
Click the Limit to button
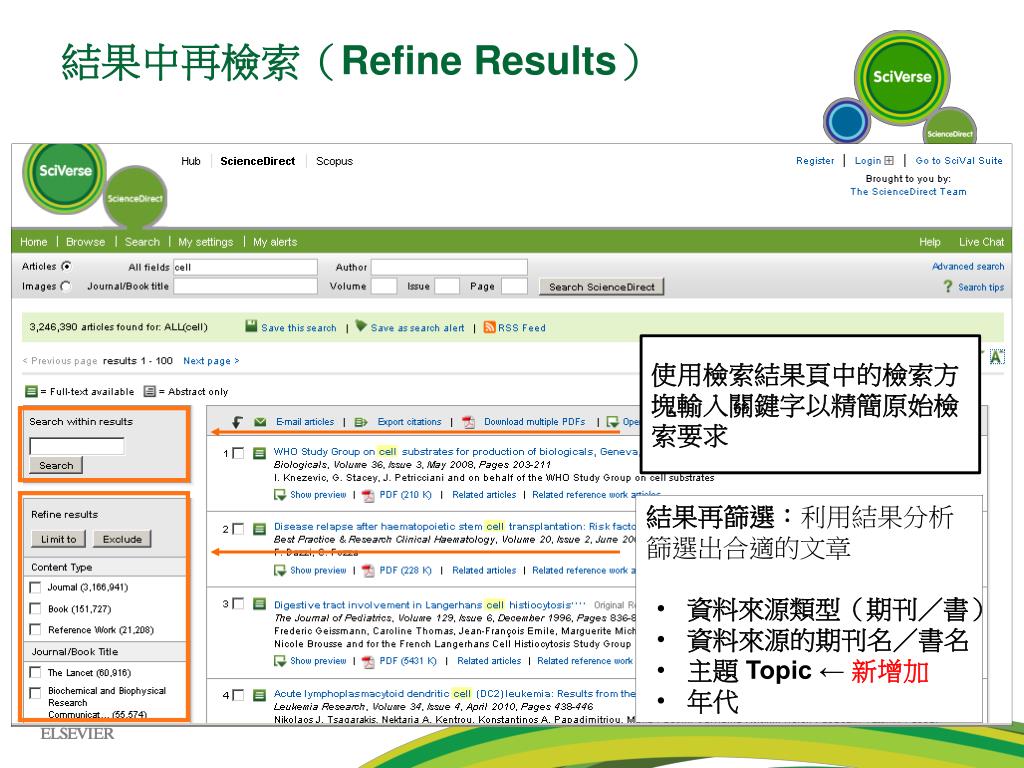coord(58,539)
